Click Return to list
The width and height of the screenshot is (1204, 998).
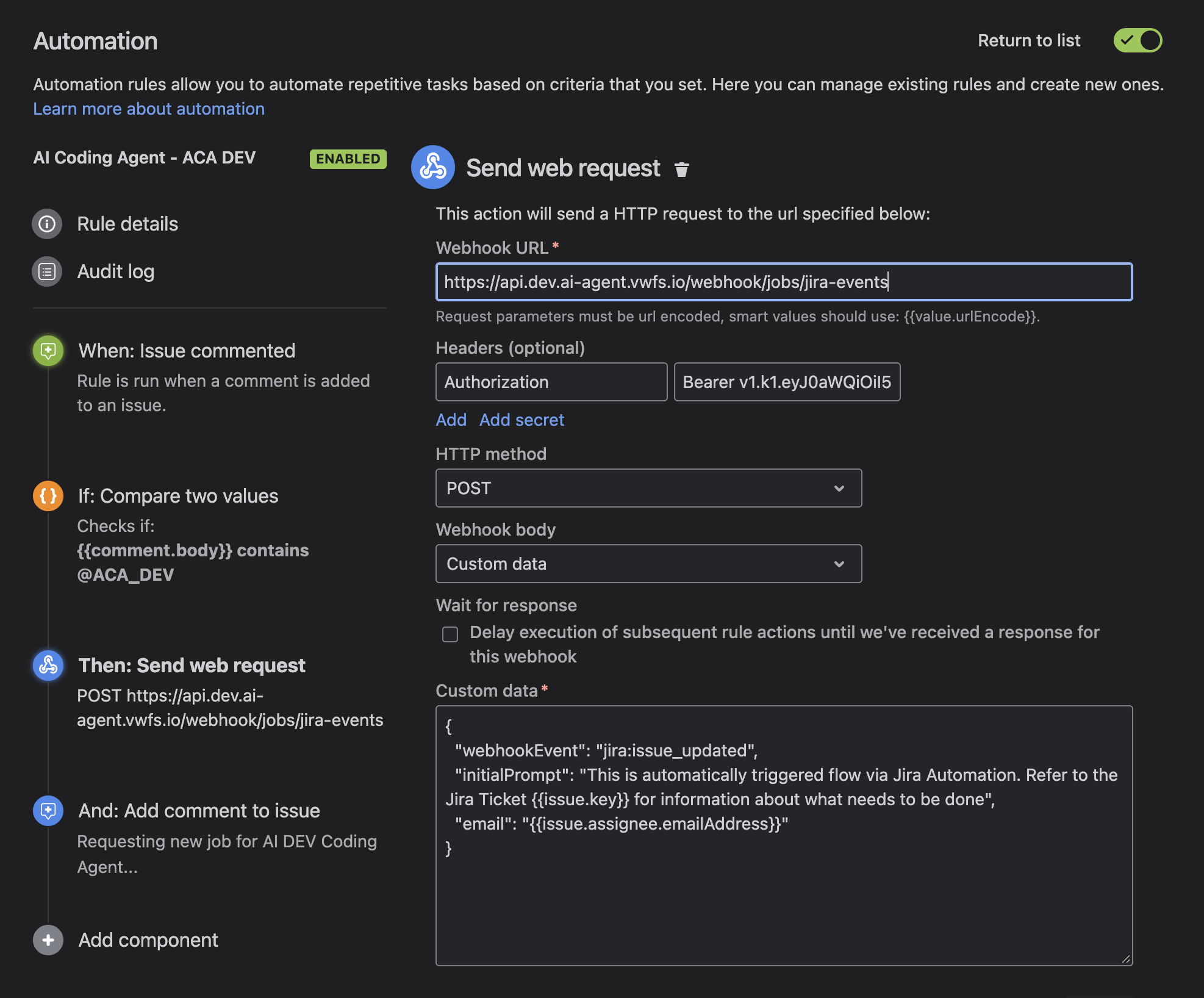(1029, 40)
